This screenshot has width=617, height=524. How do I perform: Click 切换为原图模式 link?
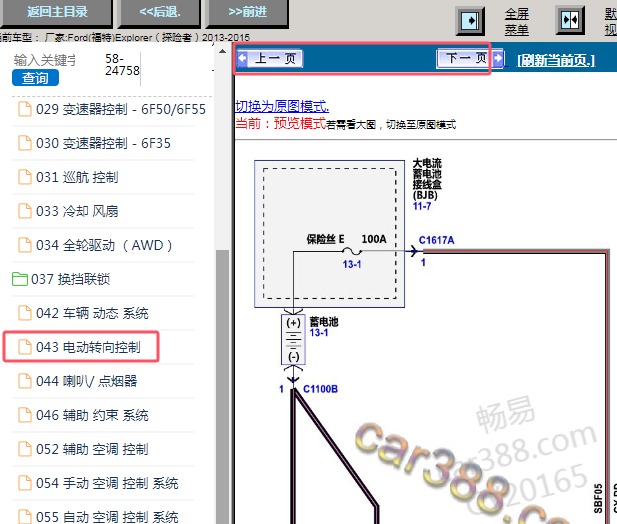coord(282,106)
